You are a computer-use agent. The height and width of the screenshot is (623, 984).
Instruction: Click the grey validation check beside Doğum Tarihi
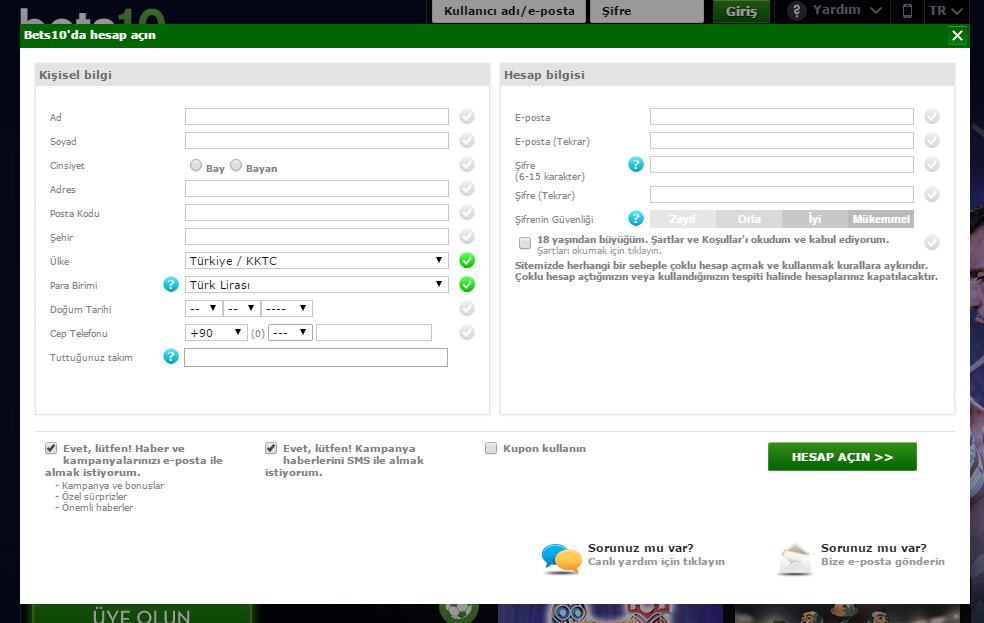pyautogui.click(x=467, y=308)
